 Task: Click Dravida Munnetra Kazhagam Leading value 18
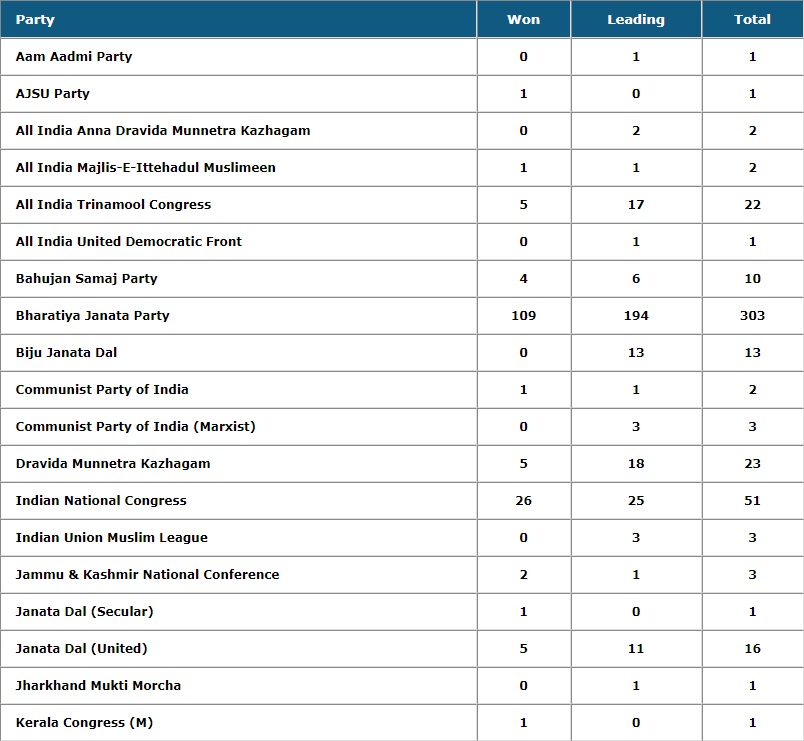pos(636,463)
